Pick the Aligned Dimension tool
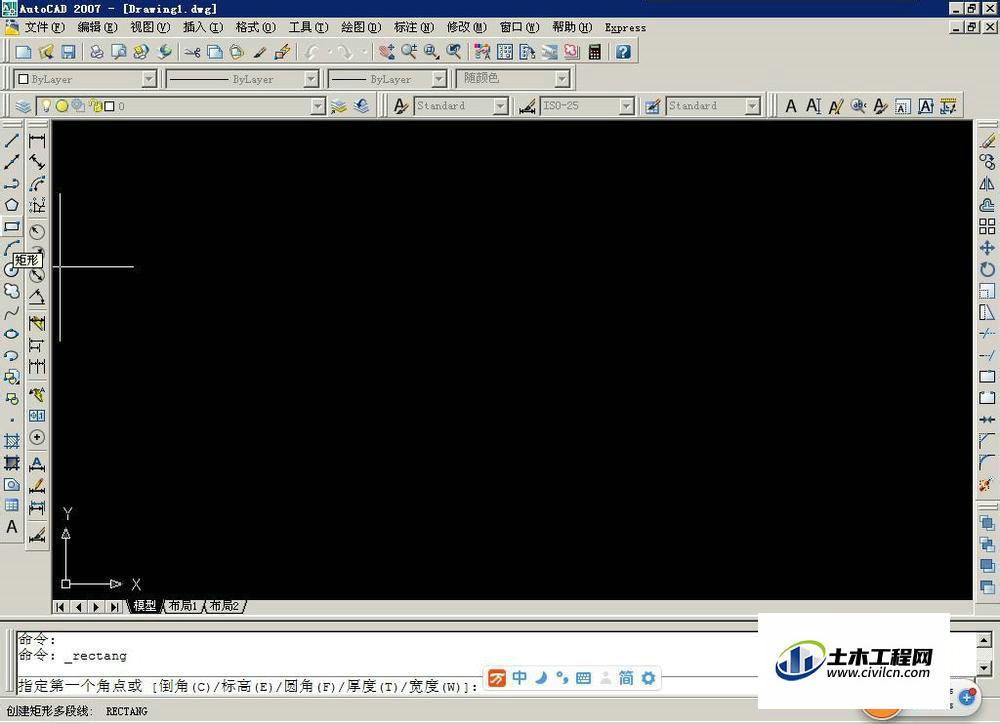The image size is (1000, 724). pos(37,162)
